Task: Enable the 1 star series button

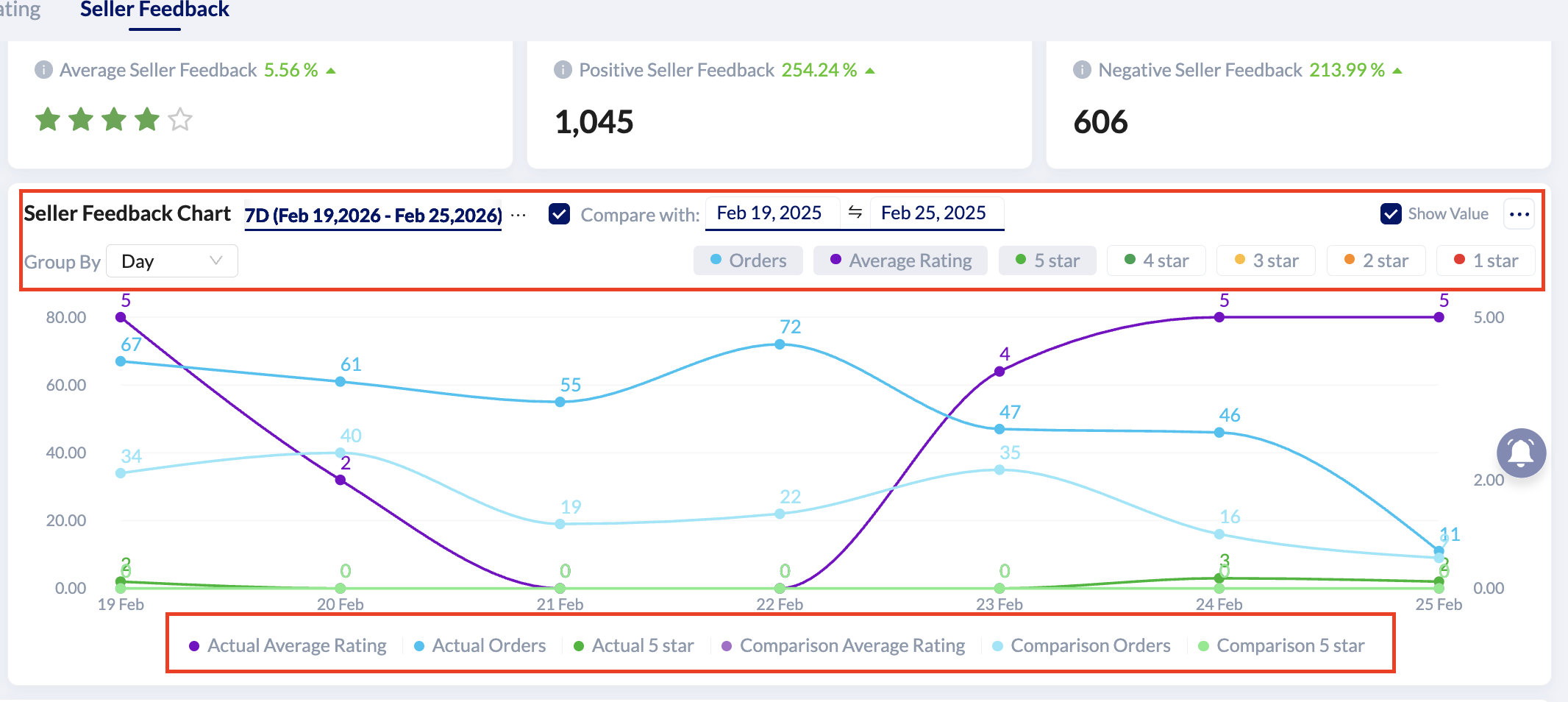Action: pyautogui.click(x=1486, y=260)
